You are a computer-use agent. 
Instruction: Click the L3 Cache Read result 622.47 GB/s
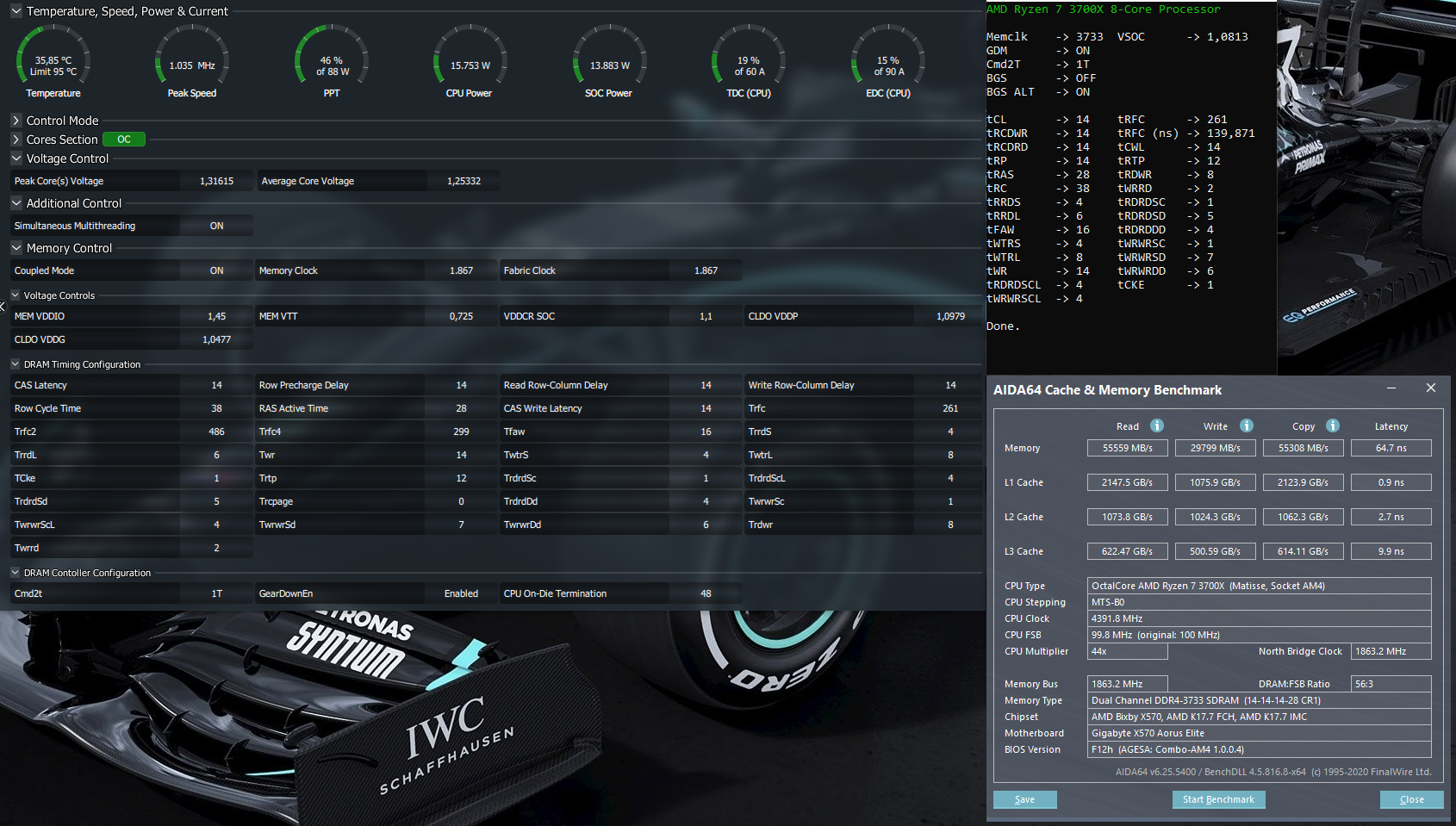1127,551
